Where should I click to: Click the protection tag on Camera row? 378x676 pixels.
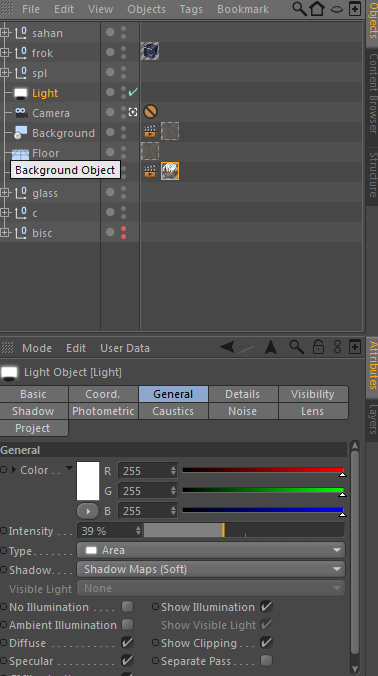pyautogui.click(x=150, y=112)
